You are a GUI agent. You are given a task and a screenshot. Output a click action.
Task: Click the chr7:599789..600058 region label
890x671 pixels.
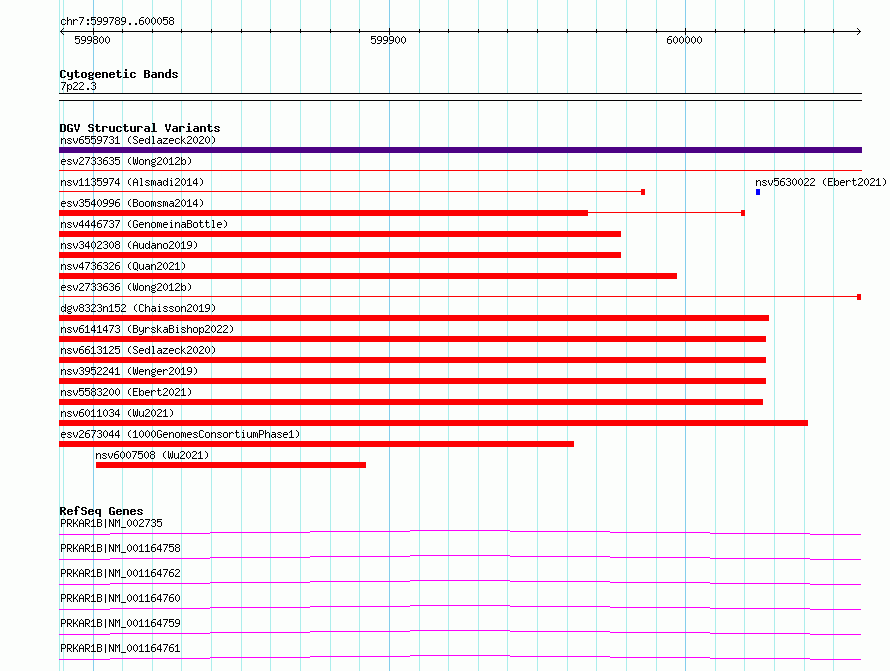click(x=117, y=22)
